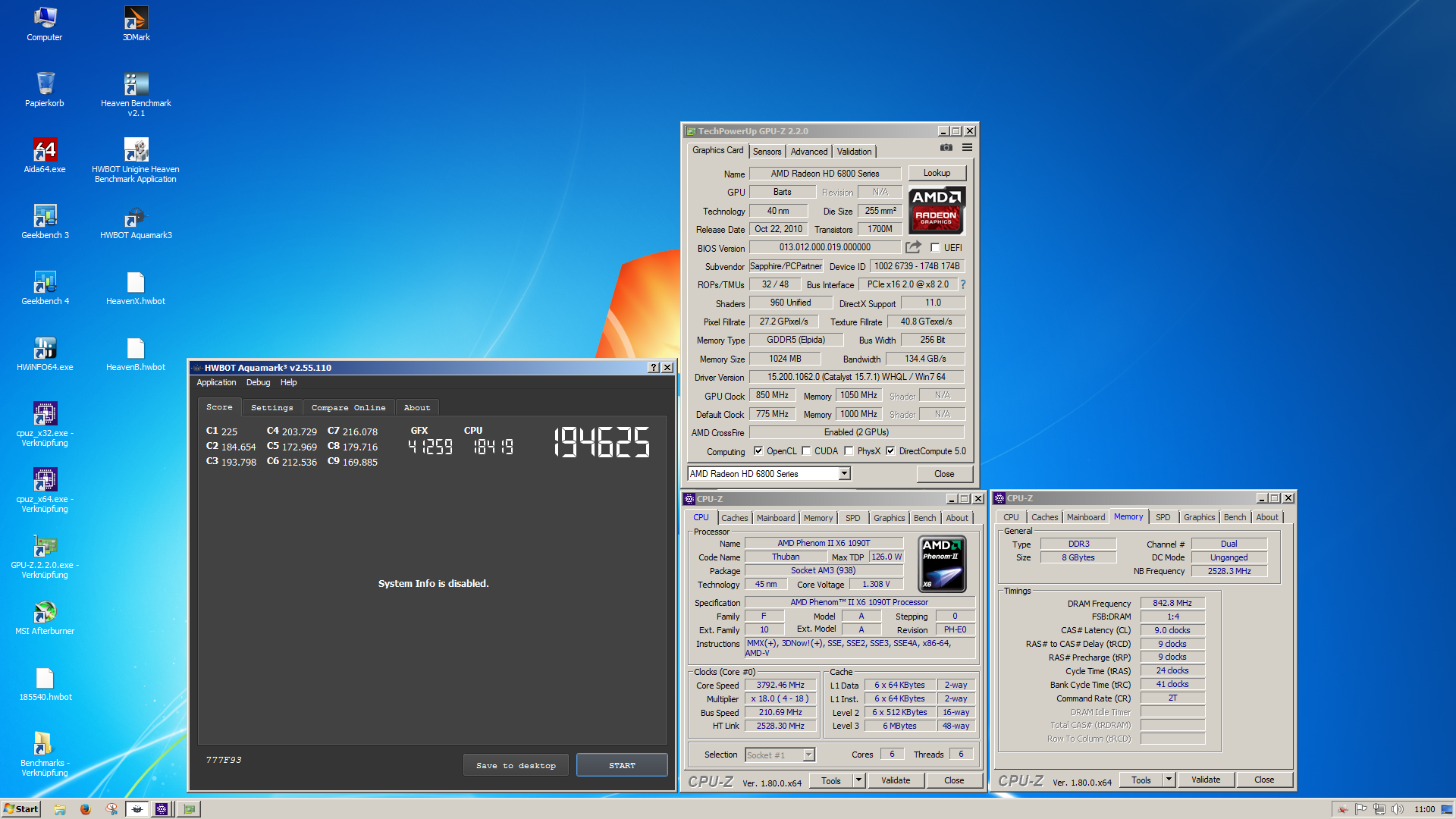Open Windows Explorer from the taskbar
The image size is (1456, 819).
(60, 809)
